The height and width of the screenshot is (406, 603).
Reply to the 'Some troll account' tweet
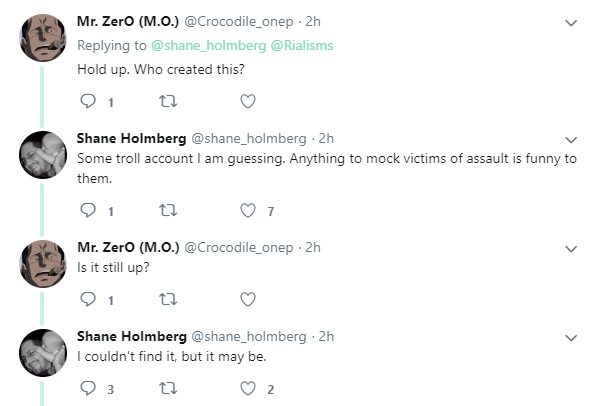click(x=88, y=210)
